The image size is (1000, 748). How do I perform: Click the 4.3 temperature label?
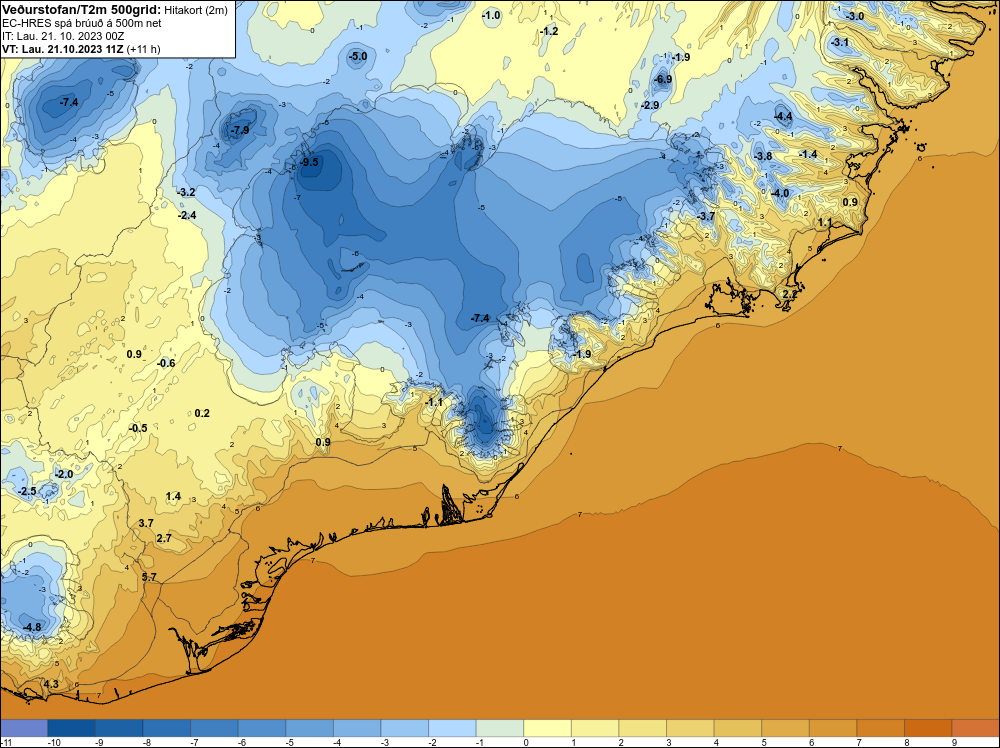coord(51,684)
